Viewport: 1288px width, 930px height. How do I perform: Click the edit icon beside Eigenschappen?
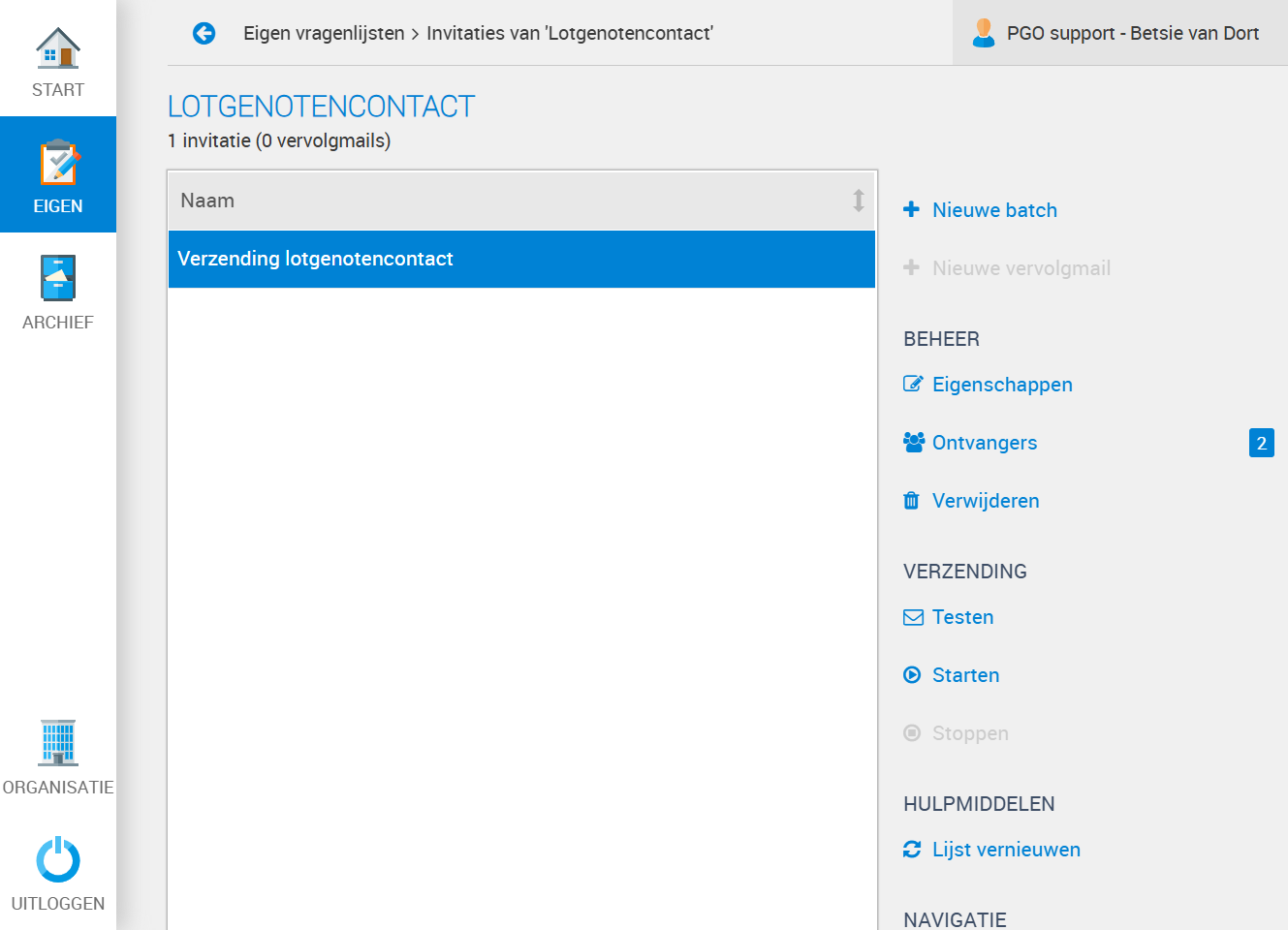(912, 384)
